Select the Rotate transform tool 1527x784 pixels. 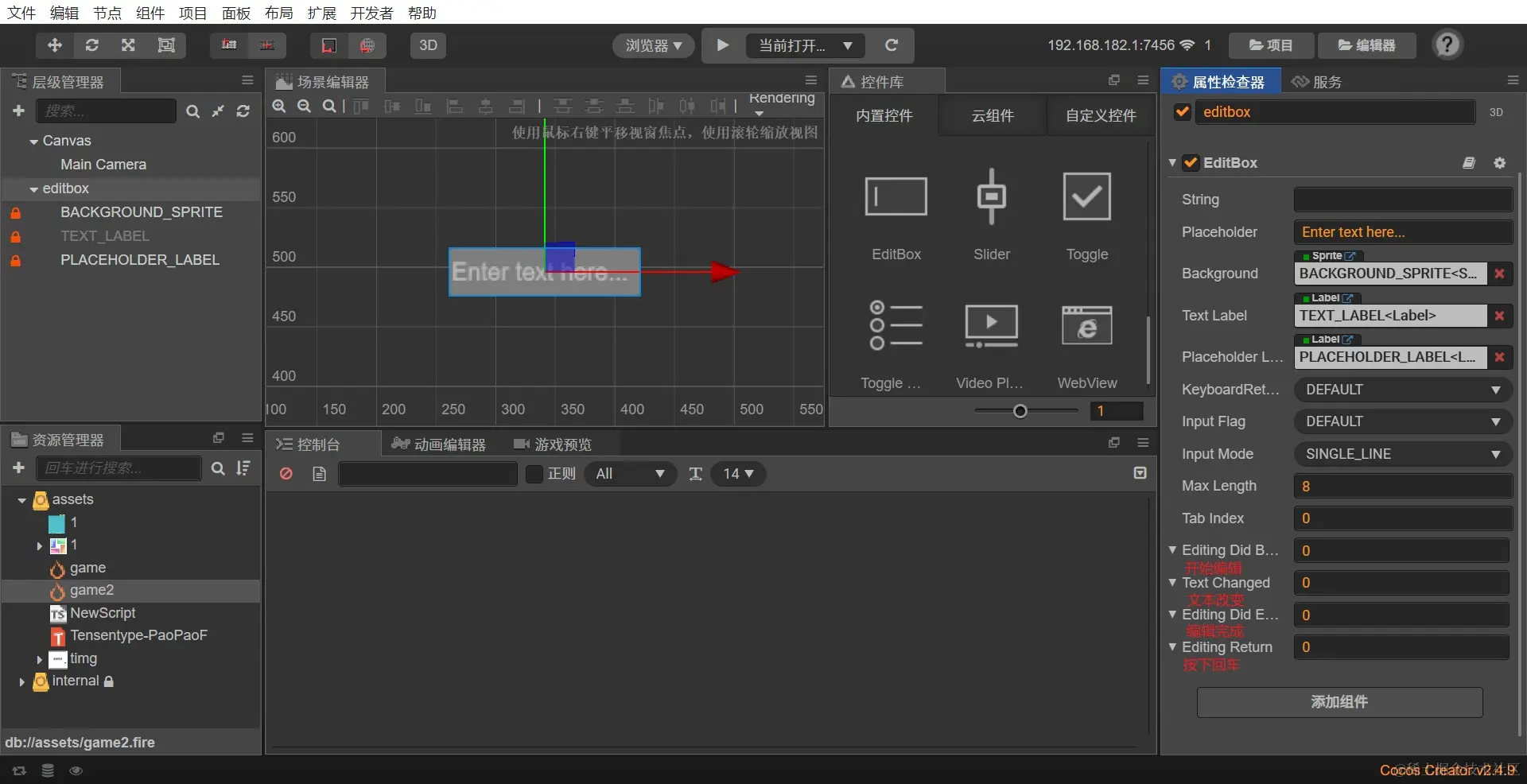tap(91, 45)
